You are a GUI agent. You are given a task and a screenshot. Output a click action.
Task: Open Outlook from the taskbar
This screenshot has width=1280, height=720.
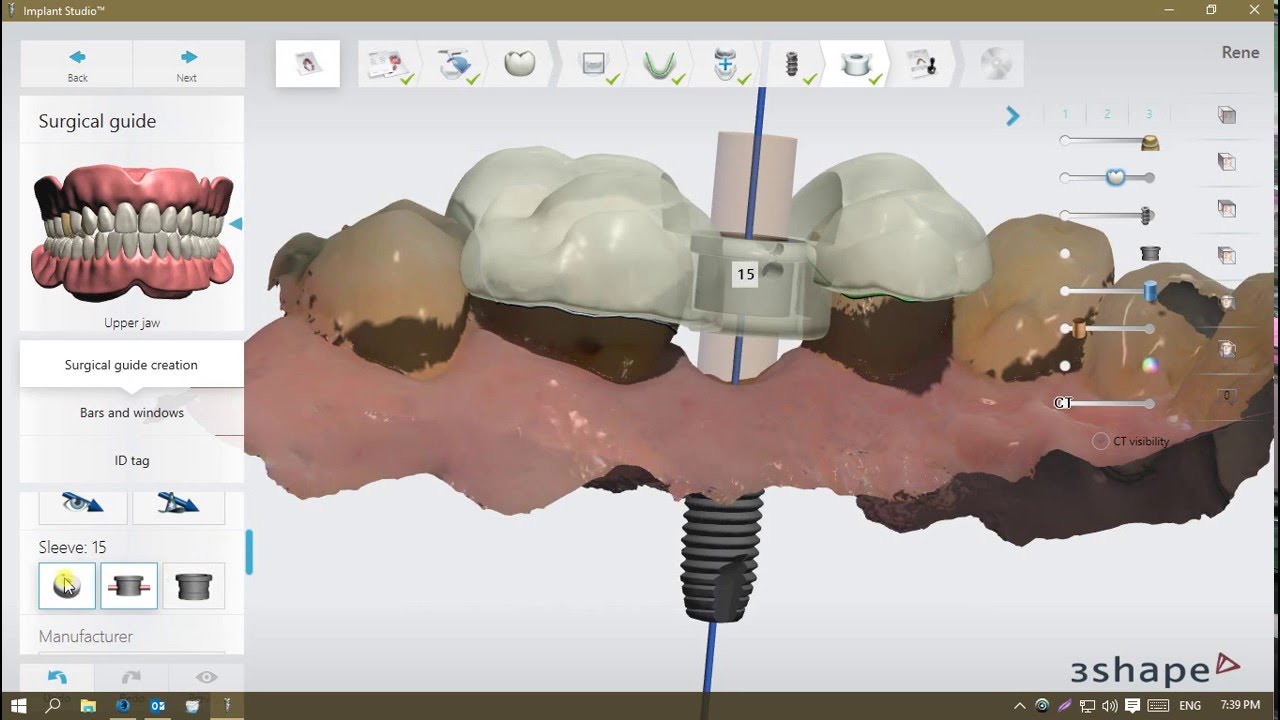click(x=157, y=706)
